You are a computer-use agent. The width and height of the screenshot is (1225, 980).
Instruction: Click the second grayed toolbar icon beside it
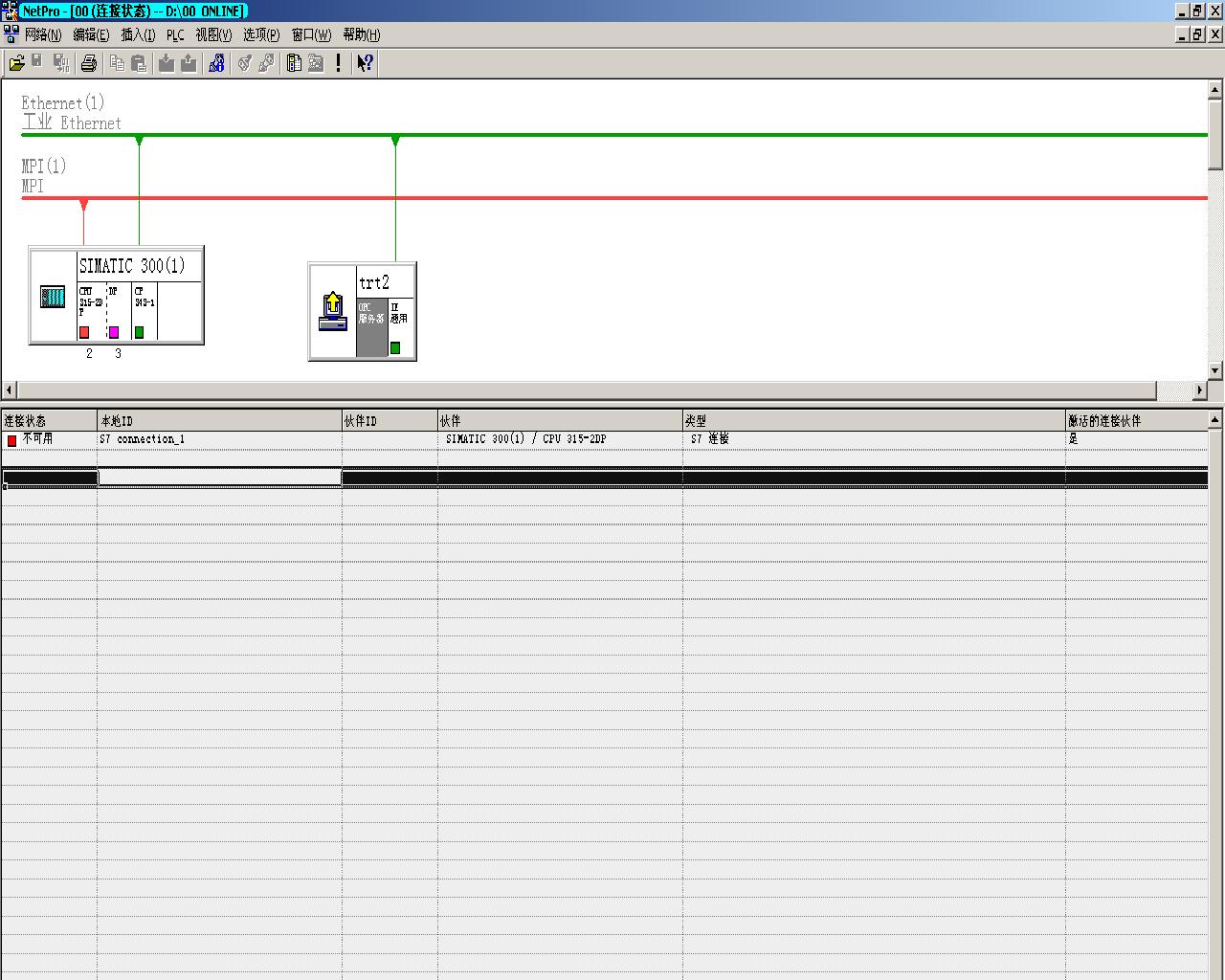pyautogui.click(x=267, y=63)
